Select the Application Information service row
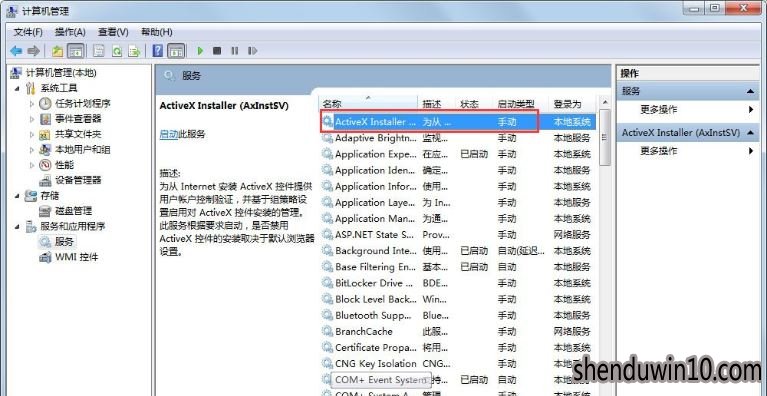Screen dimensions: 767x396 458,187
